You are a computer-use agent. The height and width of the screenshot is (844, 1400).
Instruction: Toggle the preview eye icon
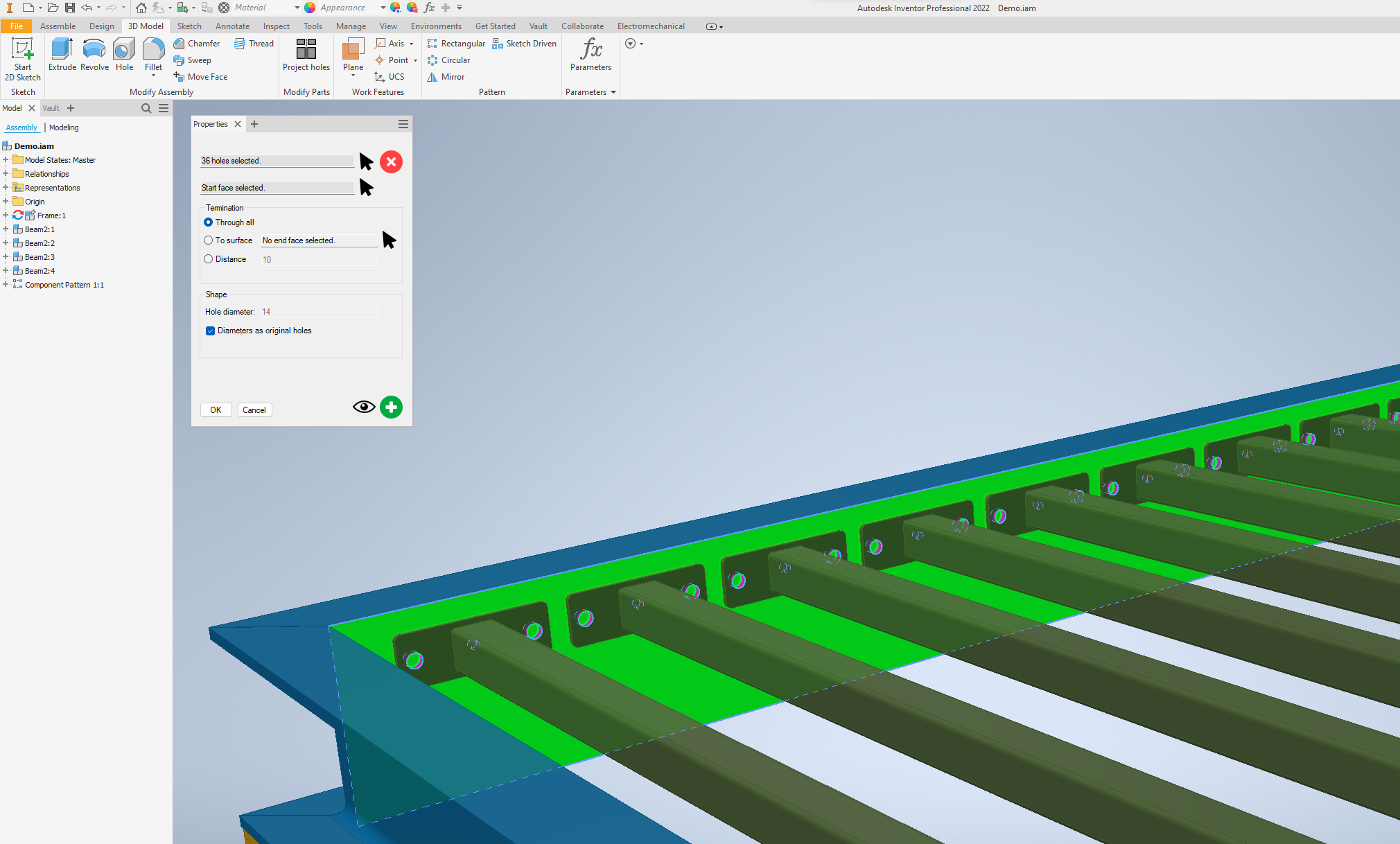pos(364,407)
